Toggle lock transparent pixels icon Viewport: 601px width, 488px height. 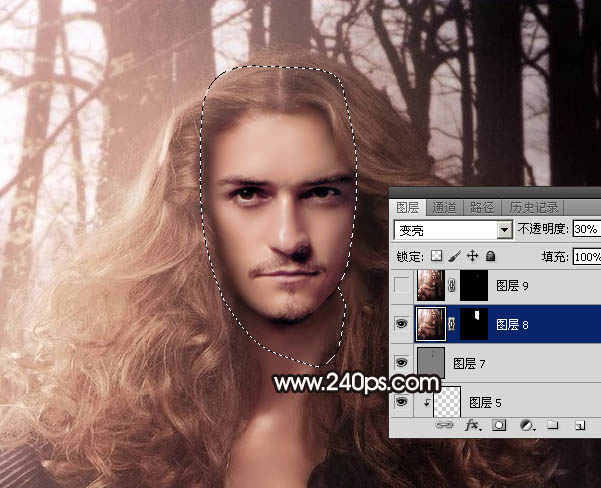(436, 256)
